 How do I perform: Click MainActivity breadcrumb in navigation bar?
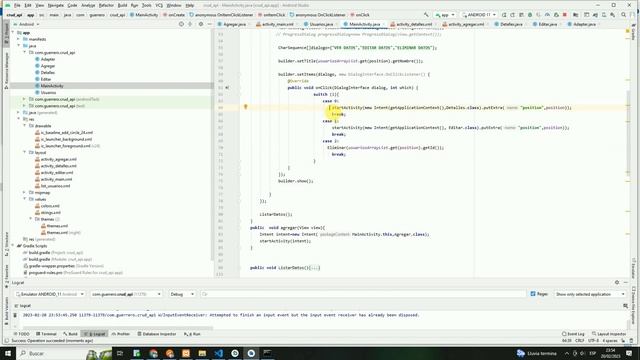144,15
